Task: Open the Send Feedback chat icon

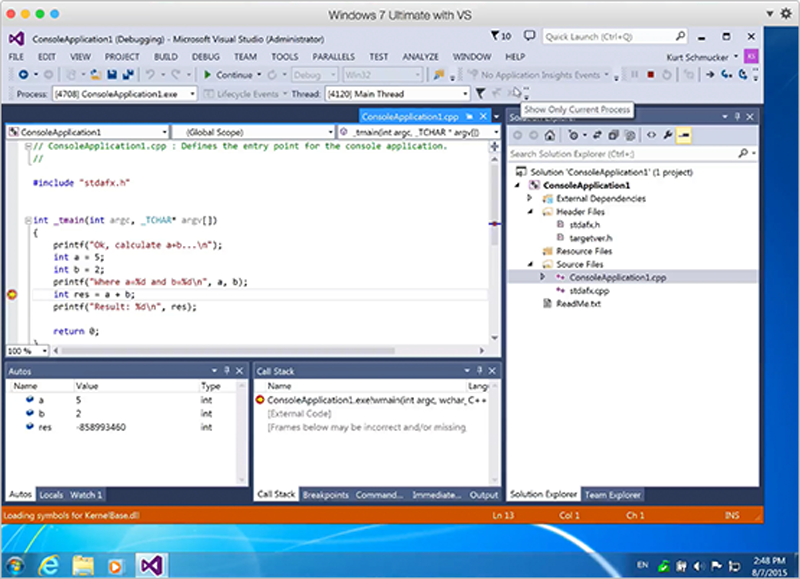Action: tap(529, 36)
